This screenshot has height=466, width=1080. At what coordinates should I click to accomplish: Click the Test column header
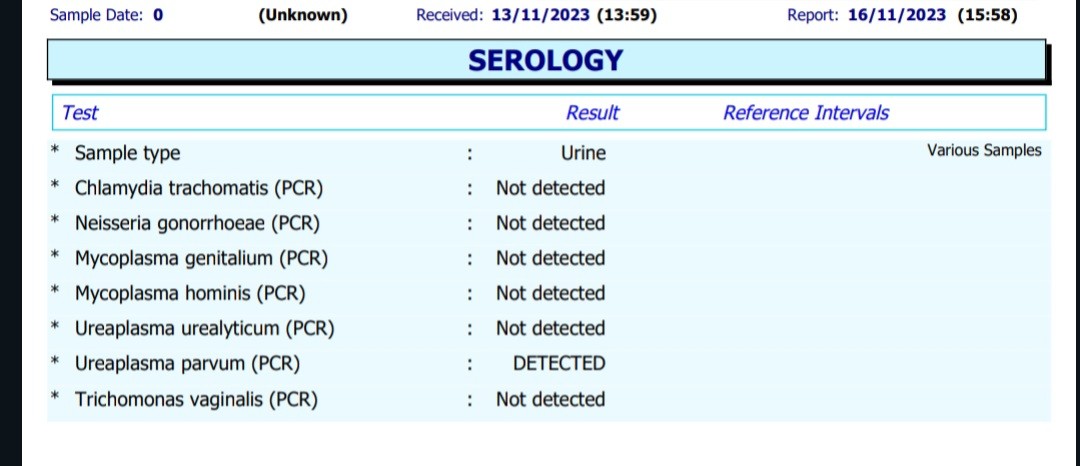pyautogui.click(x=80, y=113)
